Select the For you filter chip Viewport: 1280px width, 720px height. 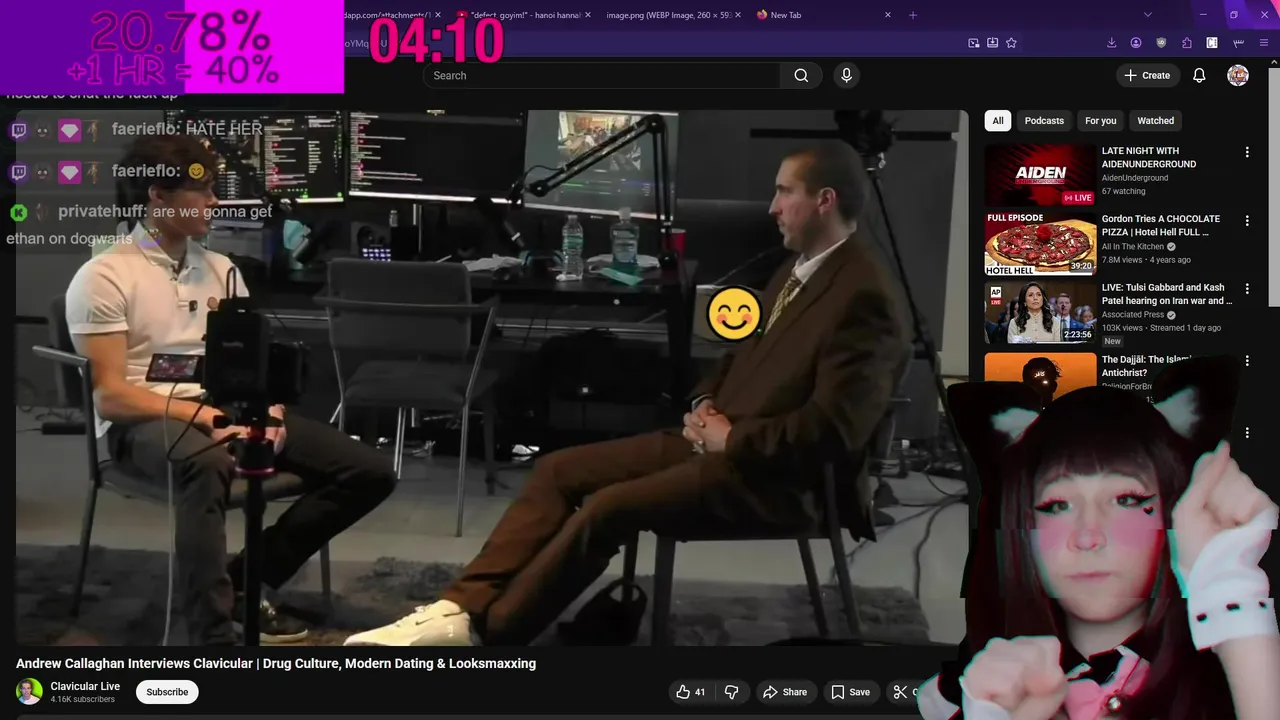tap(1100, 121)
